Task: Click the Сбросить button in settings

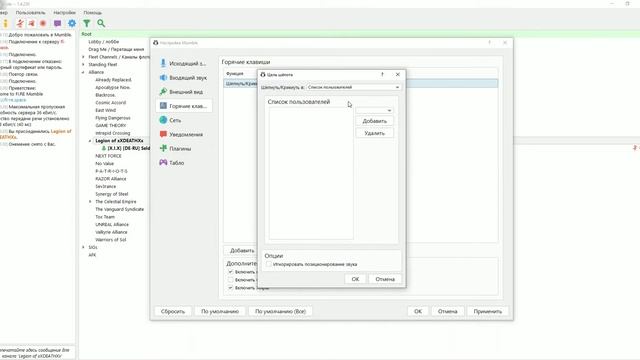Action: pyautogui.click(x=173, y=311)
